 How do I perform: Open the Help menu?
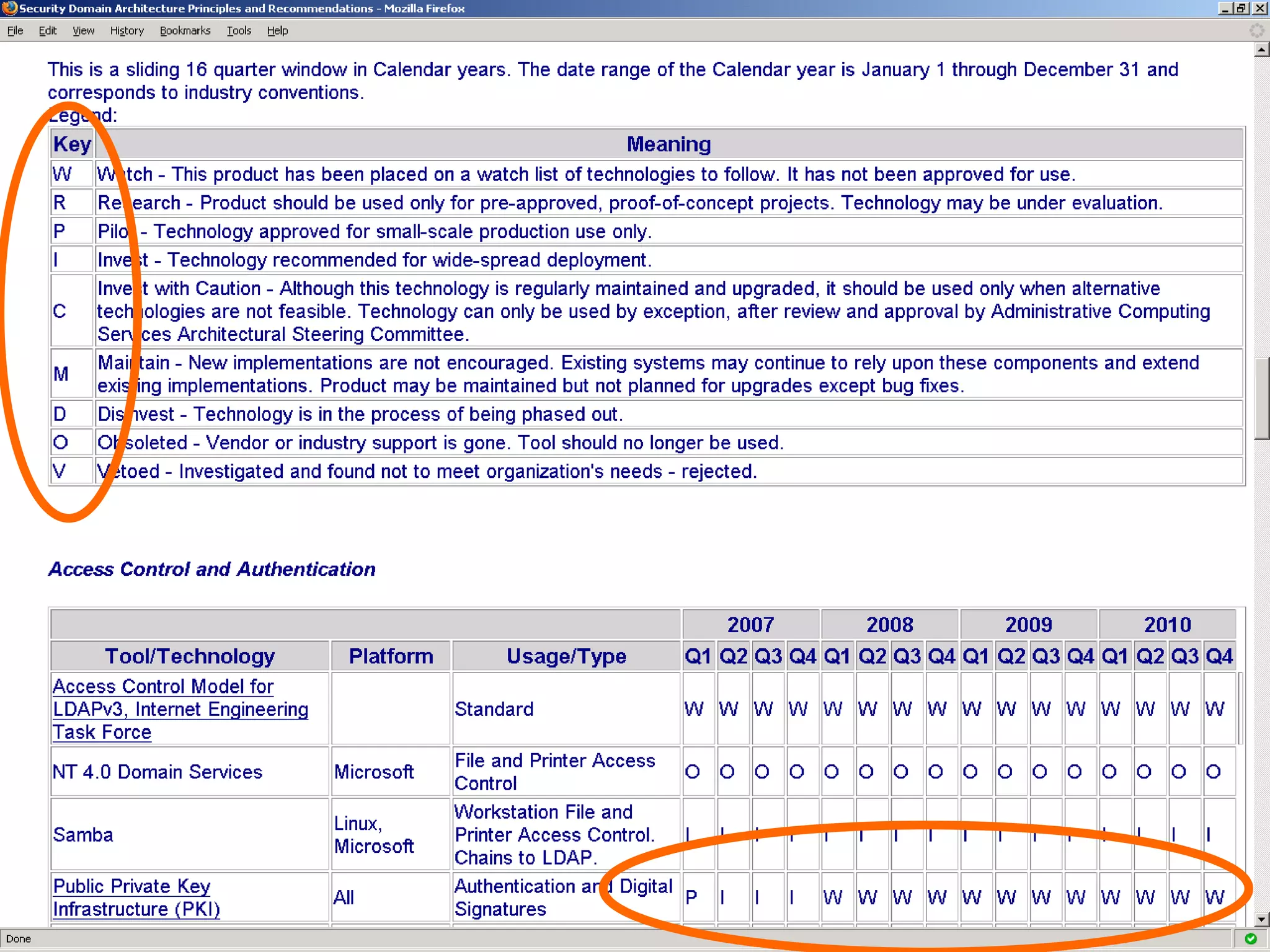click(277, 30)
